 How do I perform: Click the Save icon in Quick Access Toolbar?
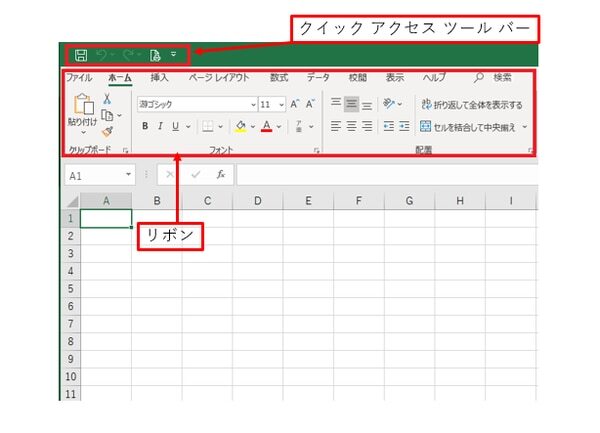(81, 54)
